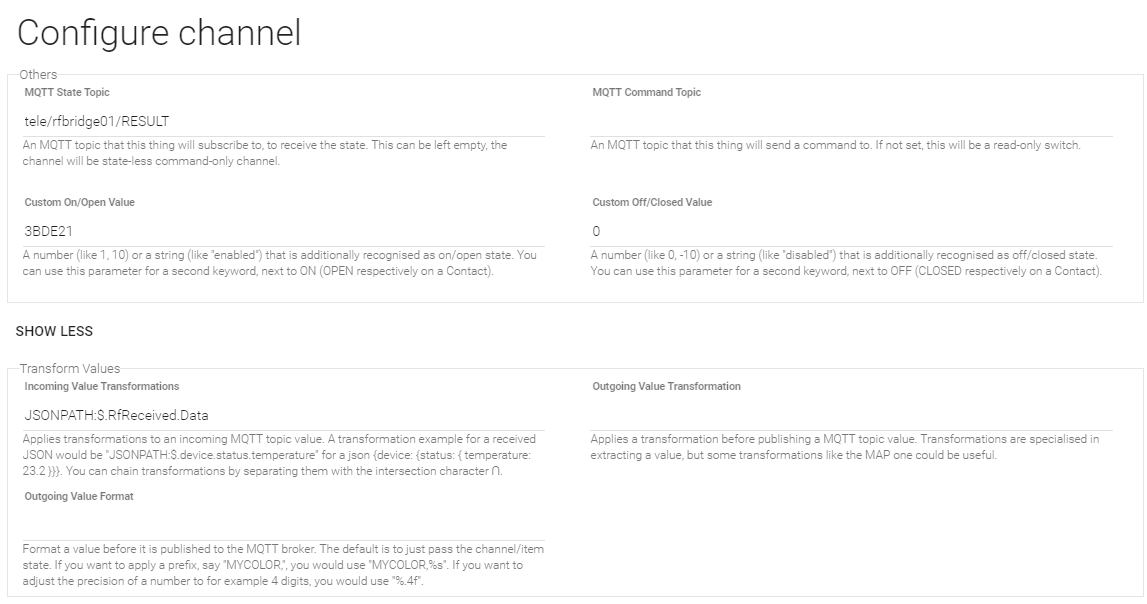1147x604 pixels.
Task: Click the MQTT State Topic input field
Action: point(283,121)
